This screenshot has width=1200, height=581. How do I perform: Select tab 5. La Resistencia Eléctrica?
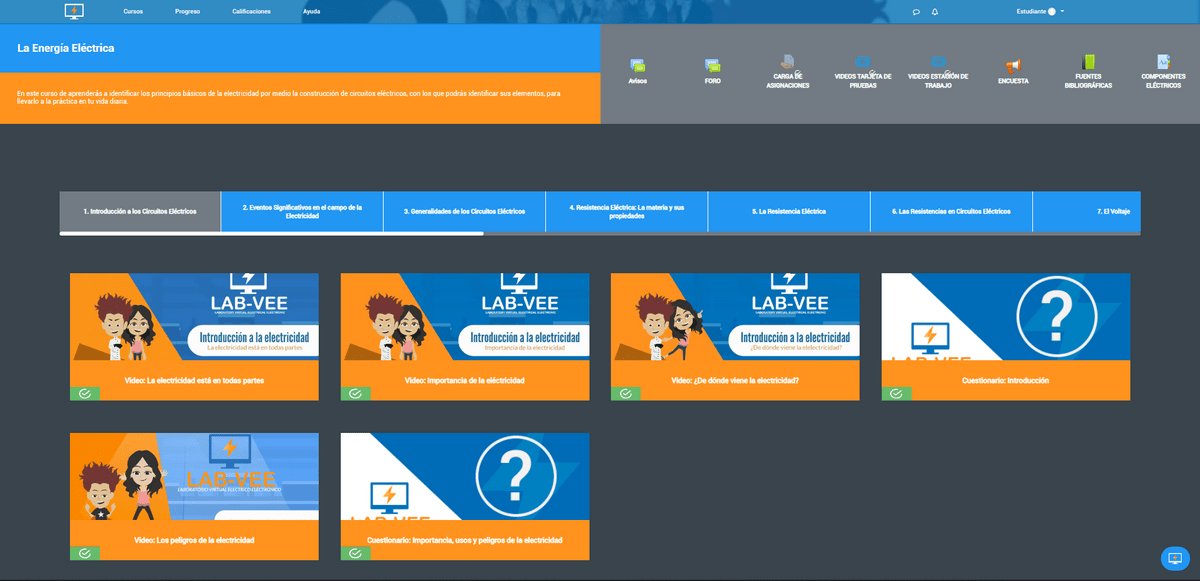pos(789,212)
